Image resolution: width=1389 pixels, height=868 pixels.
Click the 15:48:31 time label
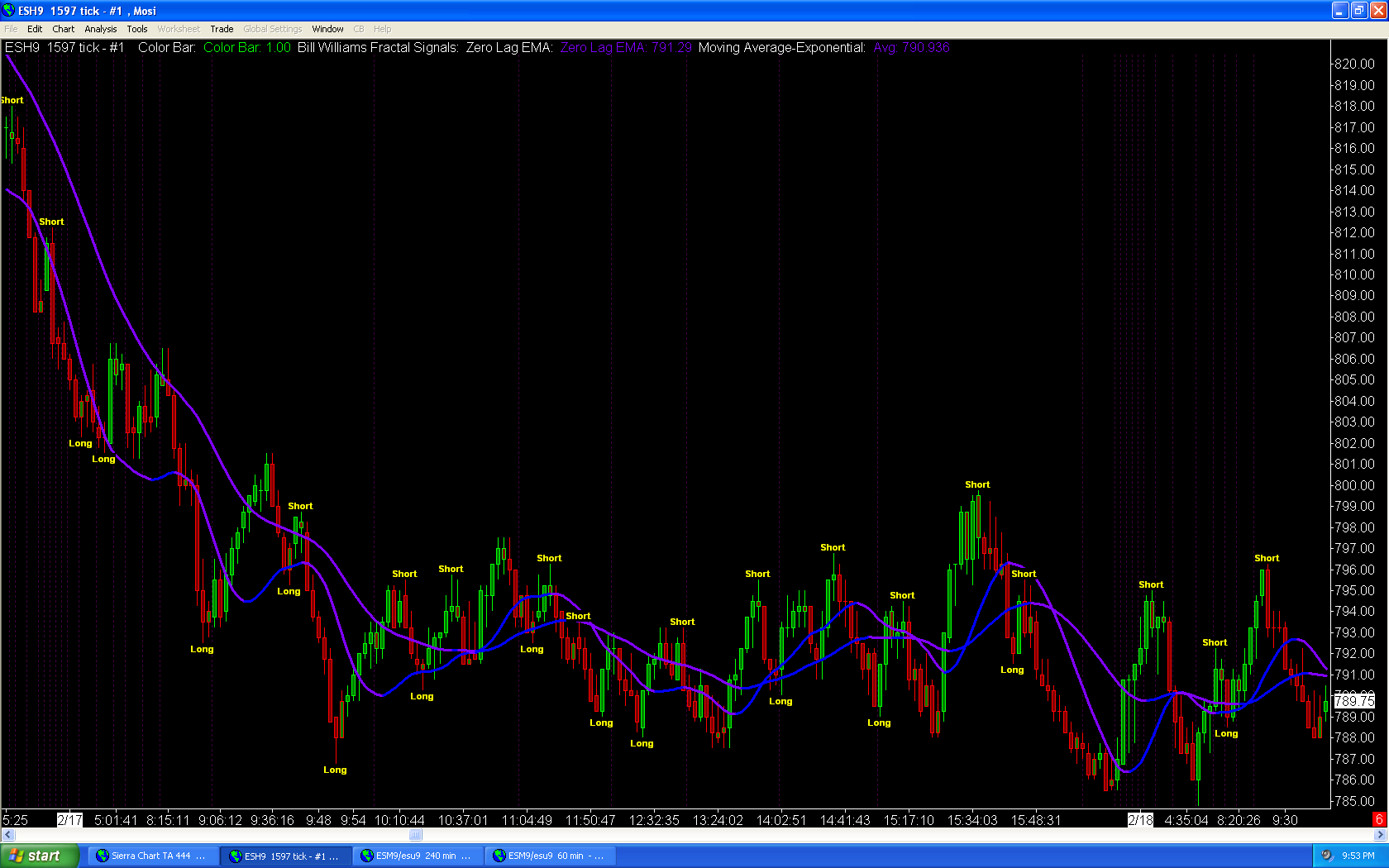pos(1036,820)
